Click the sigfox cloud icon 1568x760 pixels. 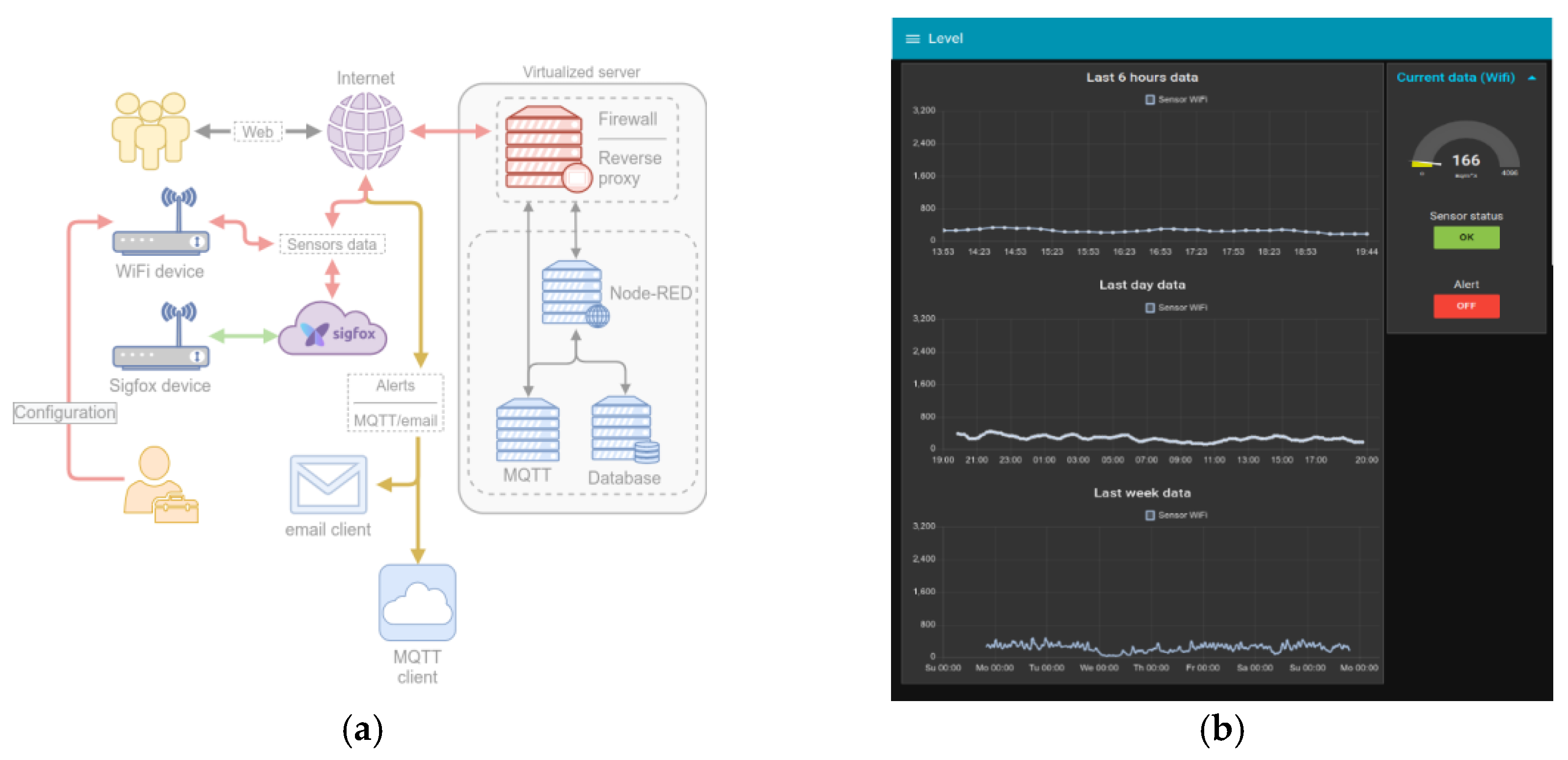tap(332, 331)
